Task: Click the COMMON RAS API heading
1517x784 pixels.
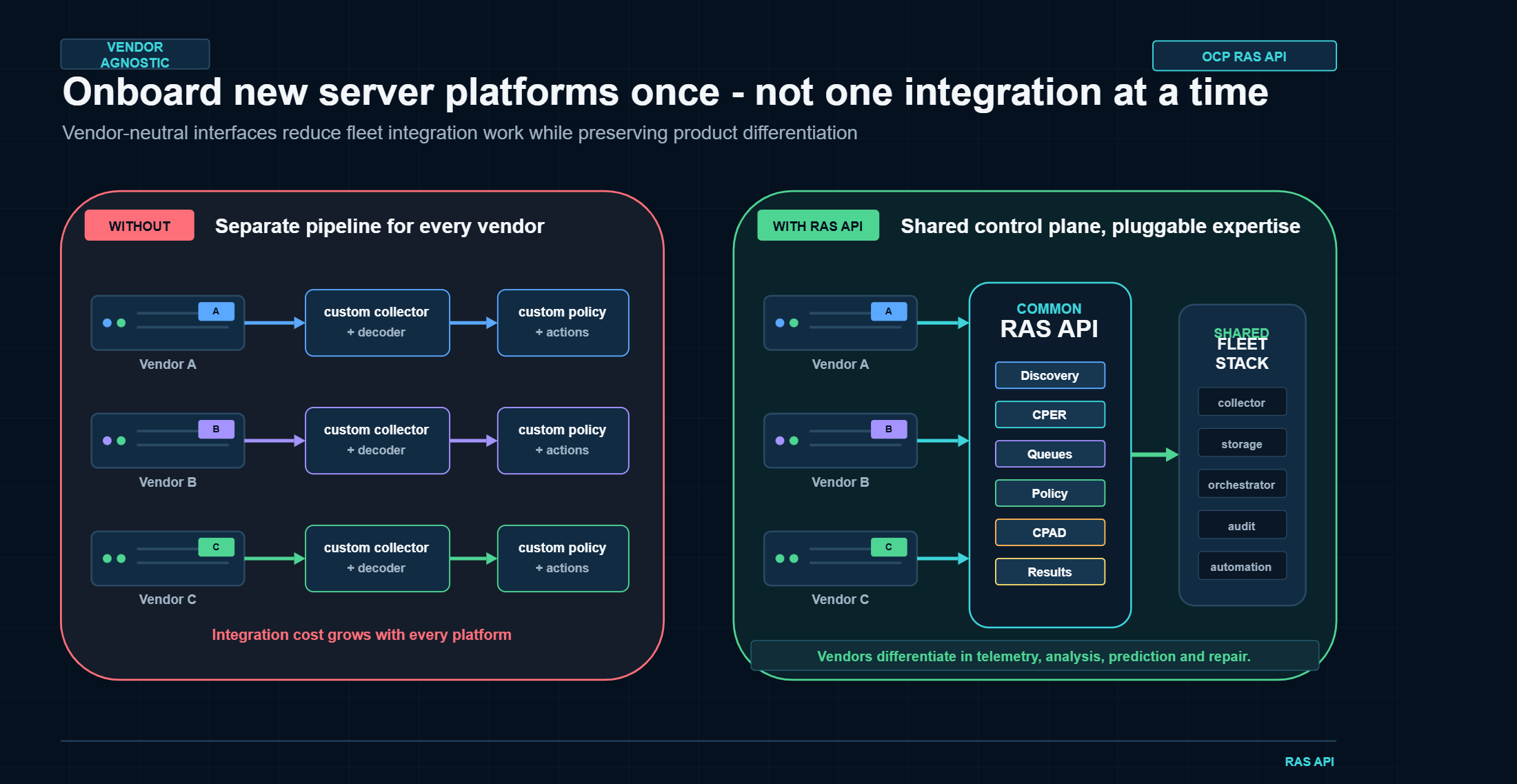Action: (1049, 321)
